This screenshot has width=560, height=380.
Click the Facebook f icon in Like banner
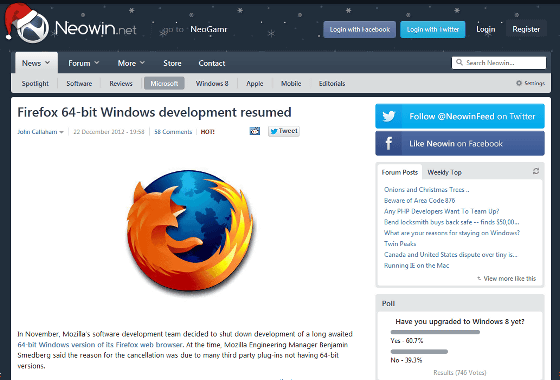(389, 144)
